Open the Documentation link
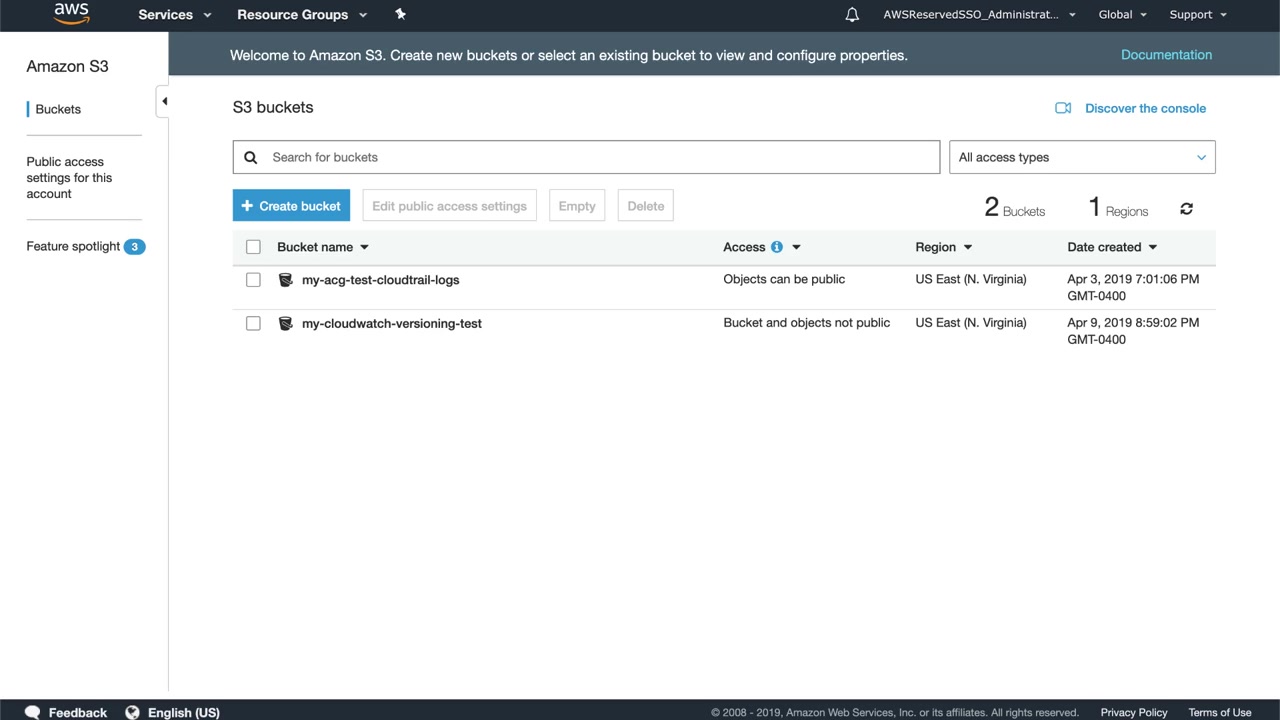The height and width of the screenshot is (720, 1280). [x=1166, y=55]
